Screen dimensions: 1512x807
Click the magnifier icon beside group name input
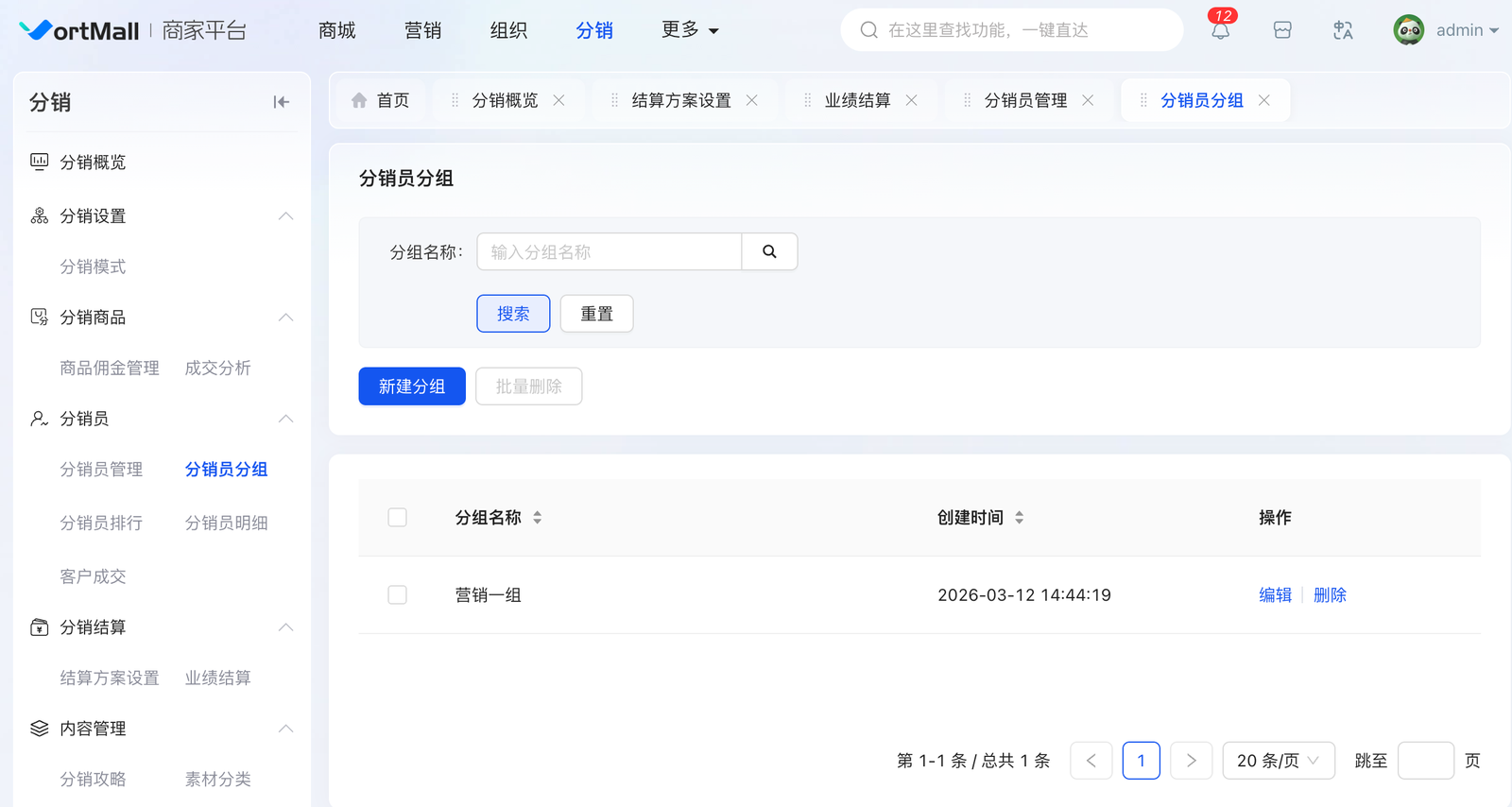coord(769,252)
